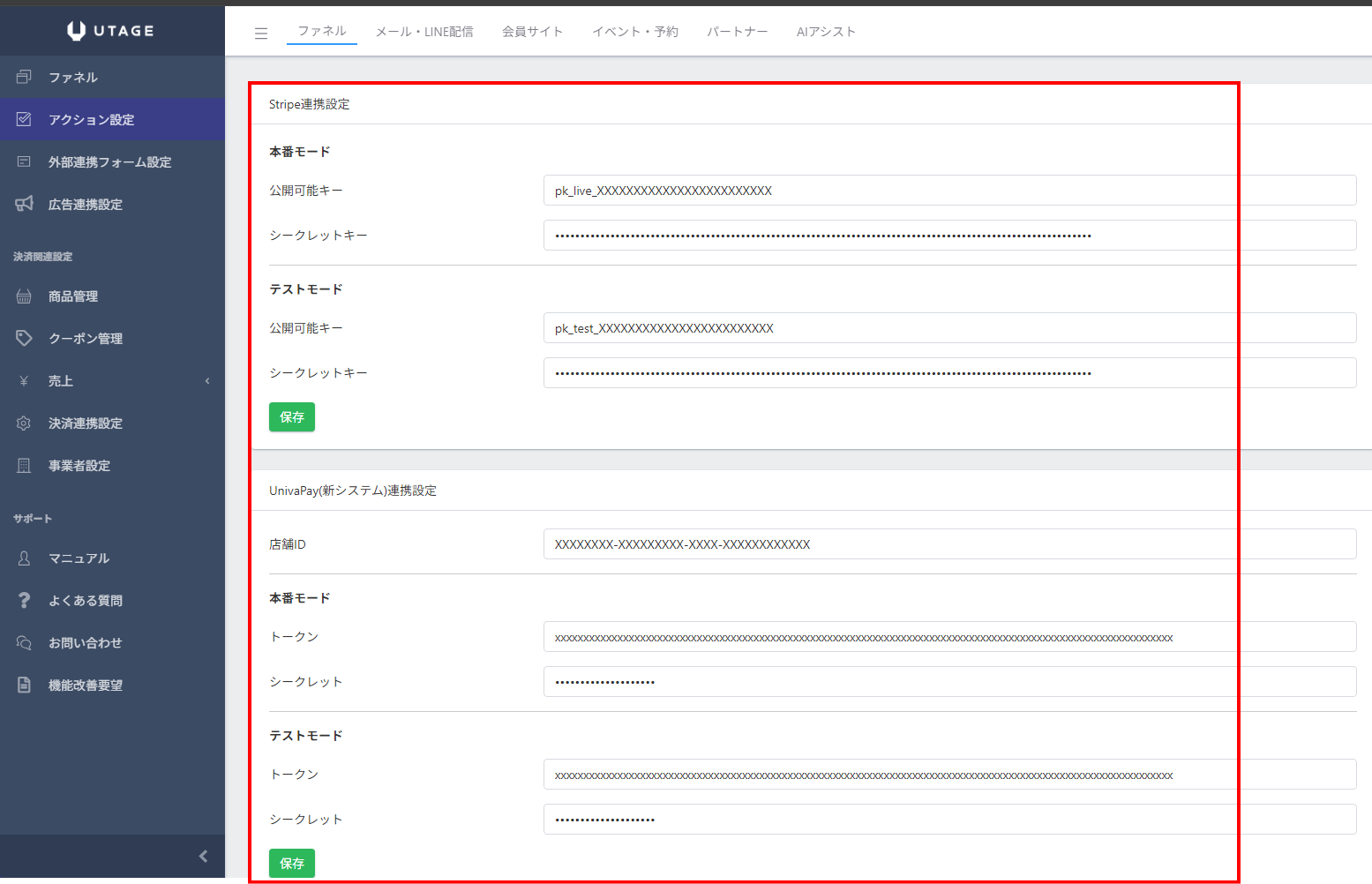This screenshot has width=1372, height=884.
Task: Open 事業者設定 sidebar link
Action: coord(112,466)
